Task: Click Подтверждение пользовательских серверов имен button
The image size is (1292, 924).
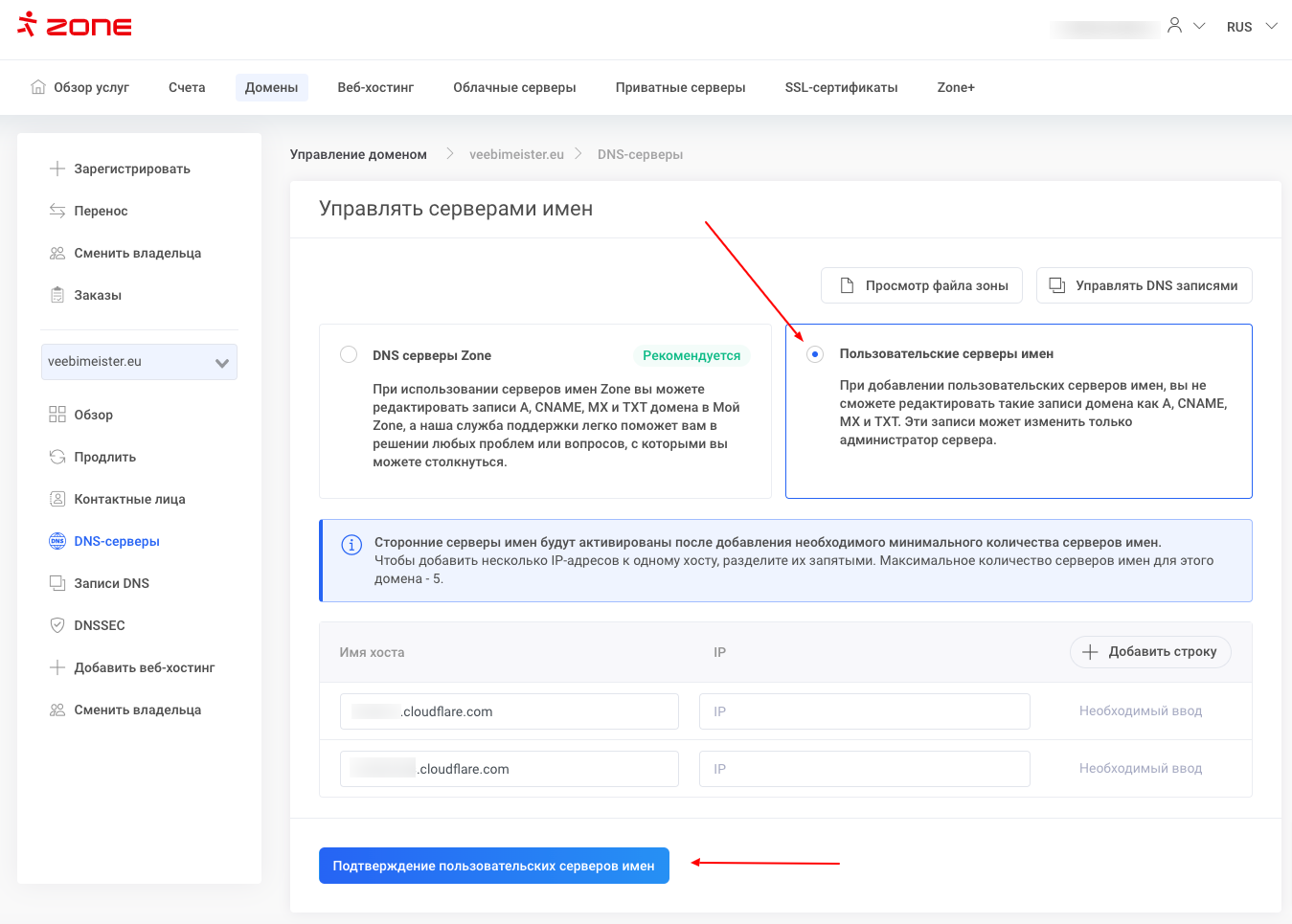Action: [493, 866]
